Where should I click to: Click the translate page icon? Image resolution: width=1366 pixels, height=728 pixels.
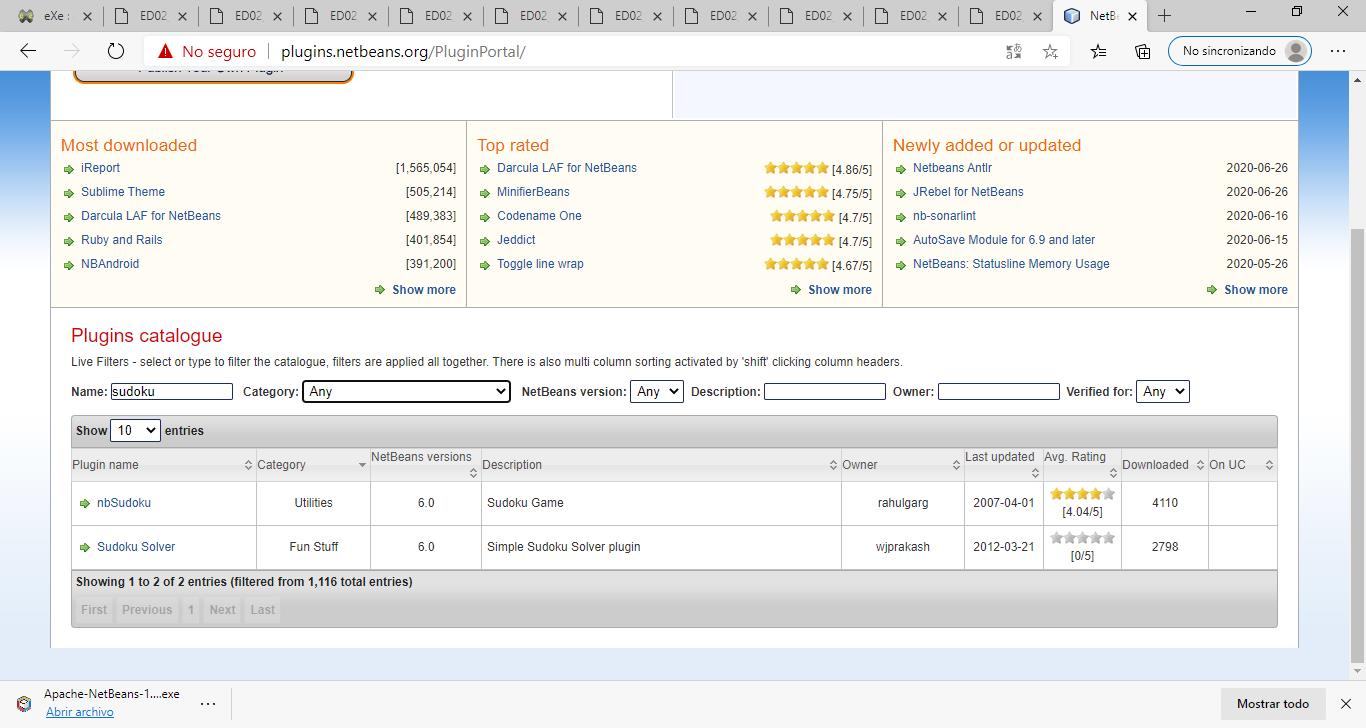tap(1013, 51)
